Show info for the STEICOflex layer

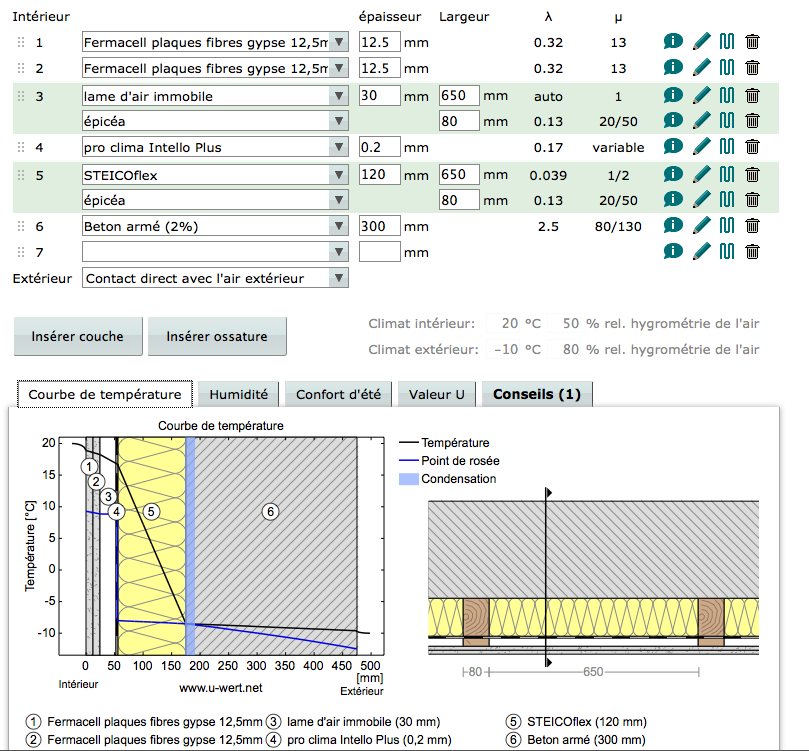point(673,174)
